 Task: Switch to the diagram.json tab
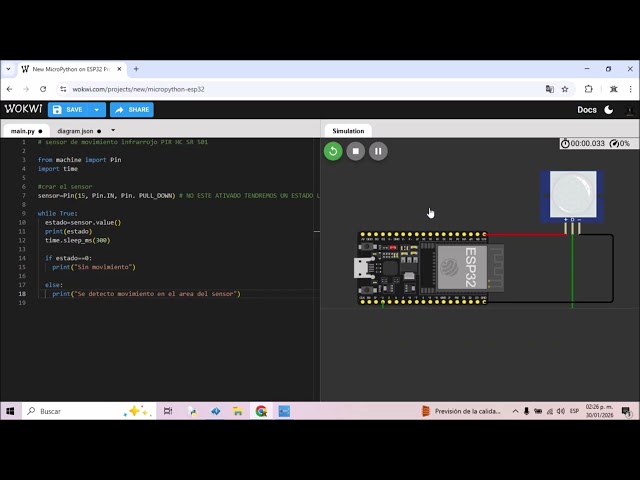79,131
